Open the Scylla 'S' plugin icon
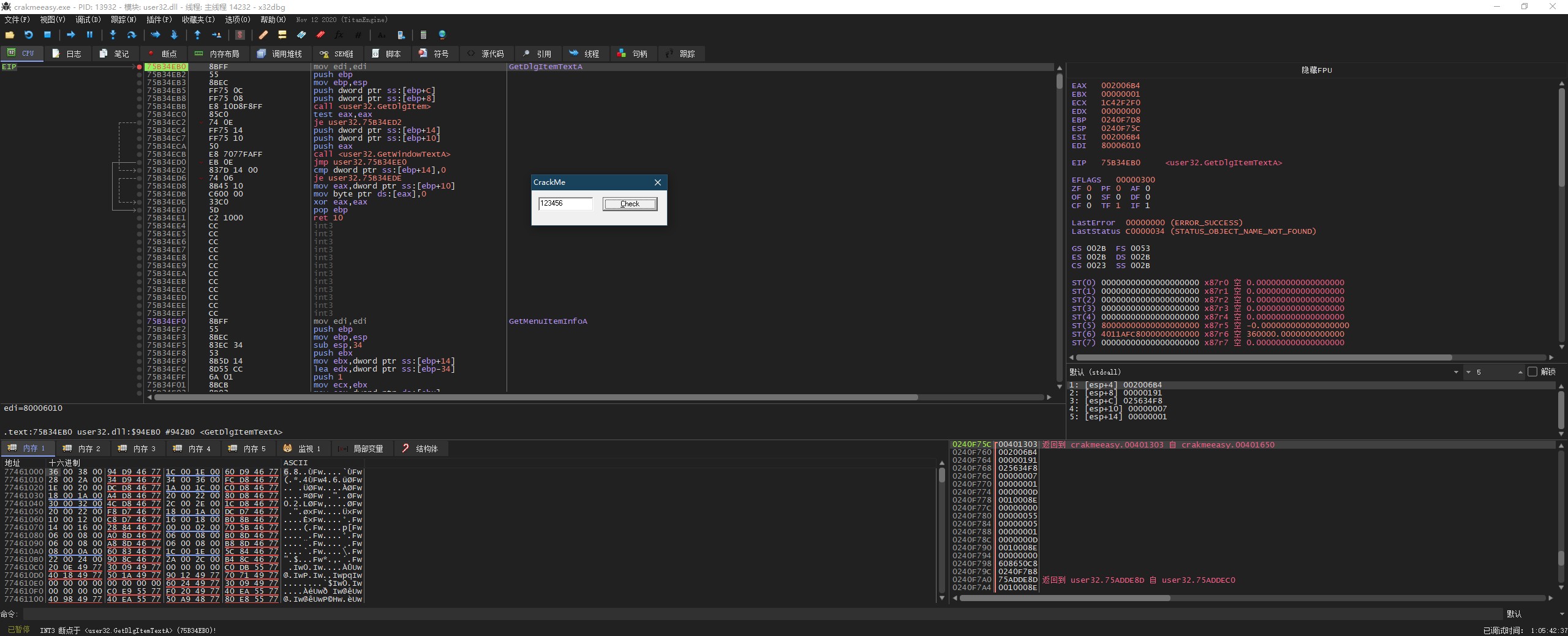1568x636 pixels. [240, 35]
